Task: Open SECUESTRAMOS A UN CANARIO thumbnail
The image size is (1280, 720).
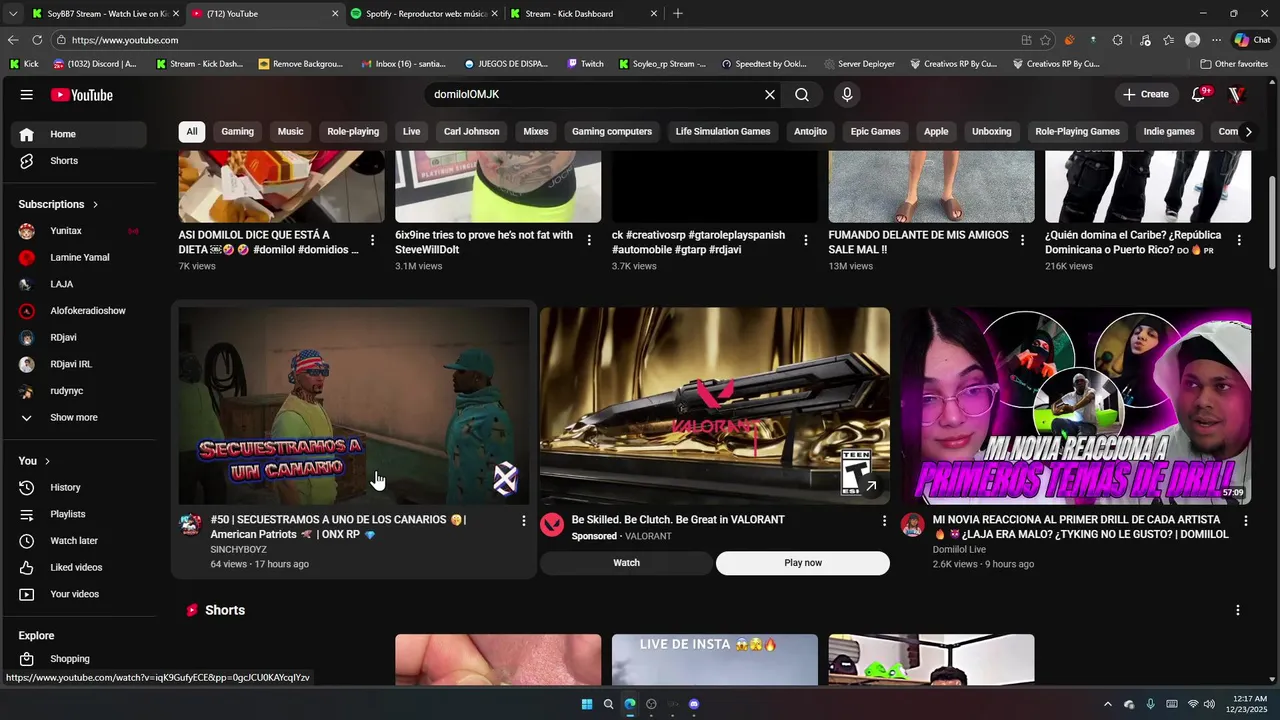Action: pos(354,406)
